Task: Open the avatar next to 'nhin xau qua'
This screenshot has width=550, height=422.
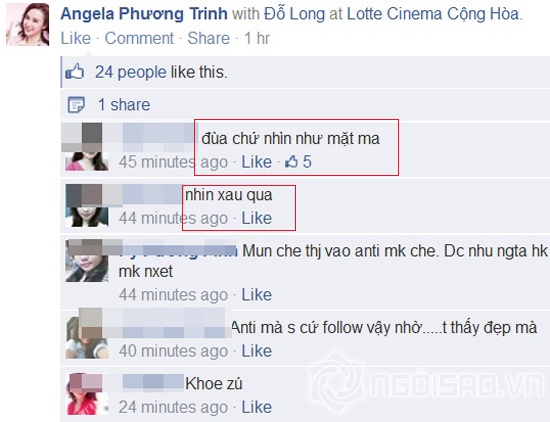Action: 86,206
